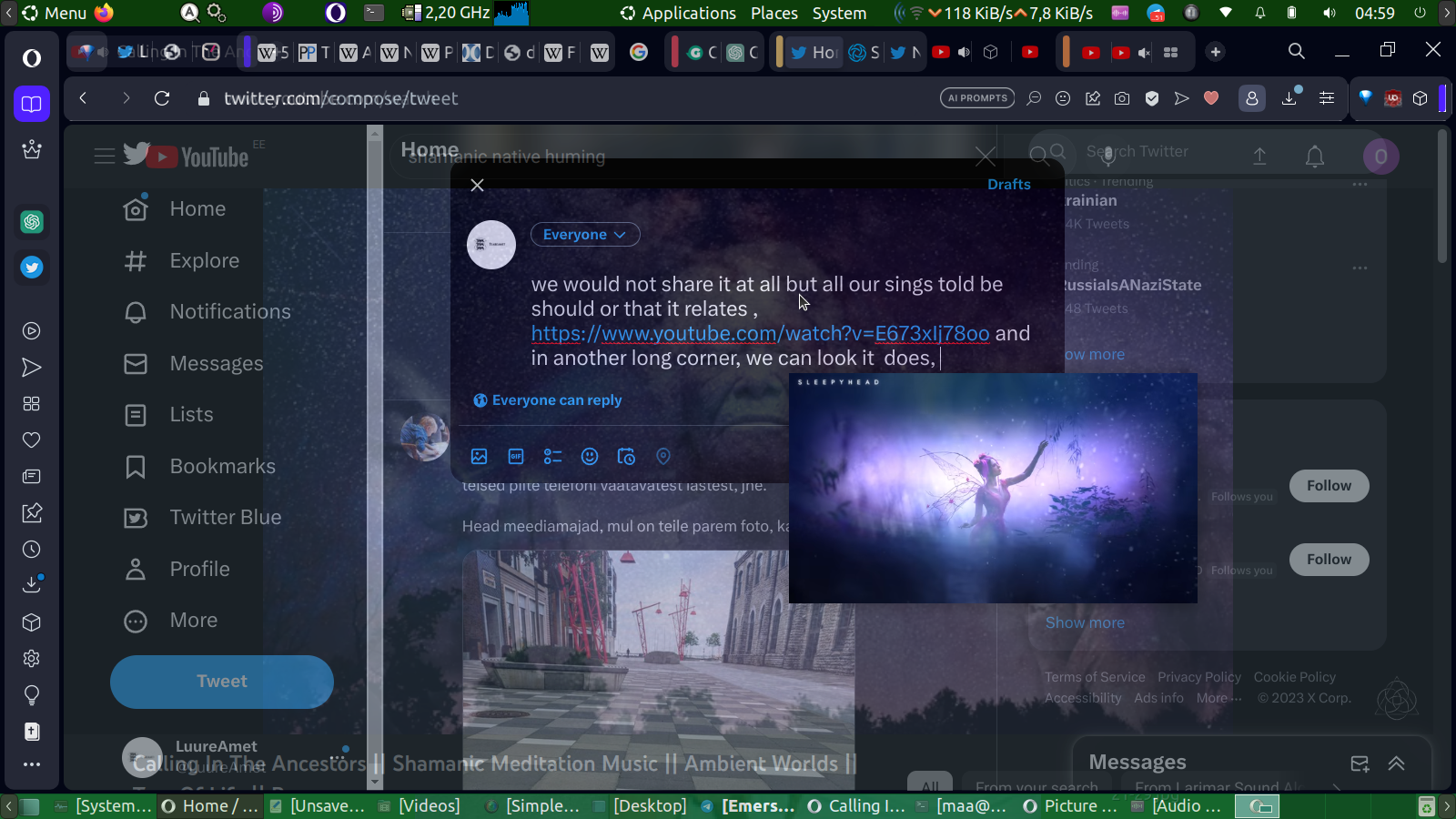The image size is (1456, 819).
Task: Click the floating picture-in-picture video
Action: pyautogui.click(x=993, y=488)
